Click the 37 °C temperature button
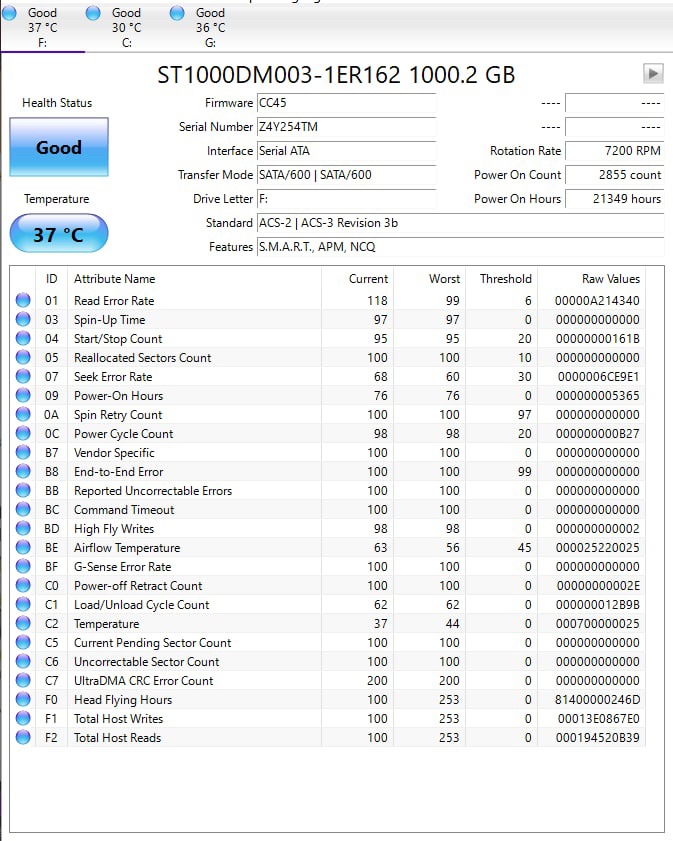Screen dimensions: 673x841 pyautogui.click(x=59, y=234)
